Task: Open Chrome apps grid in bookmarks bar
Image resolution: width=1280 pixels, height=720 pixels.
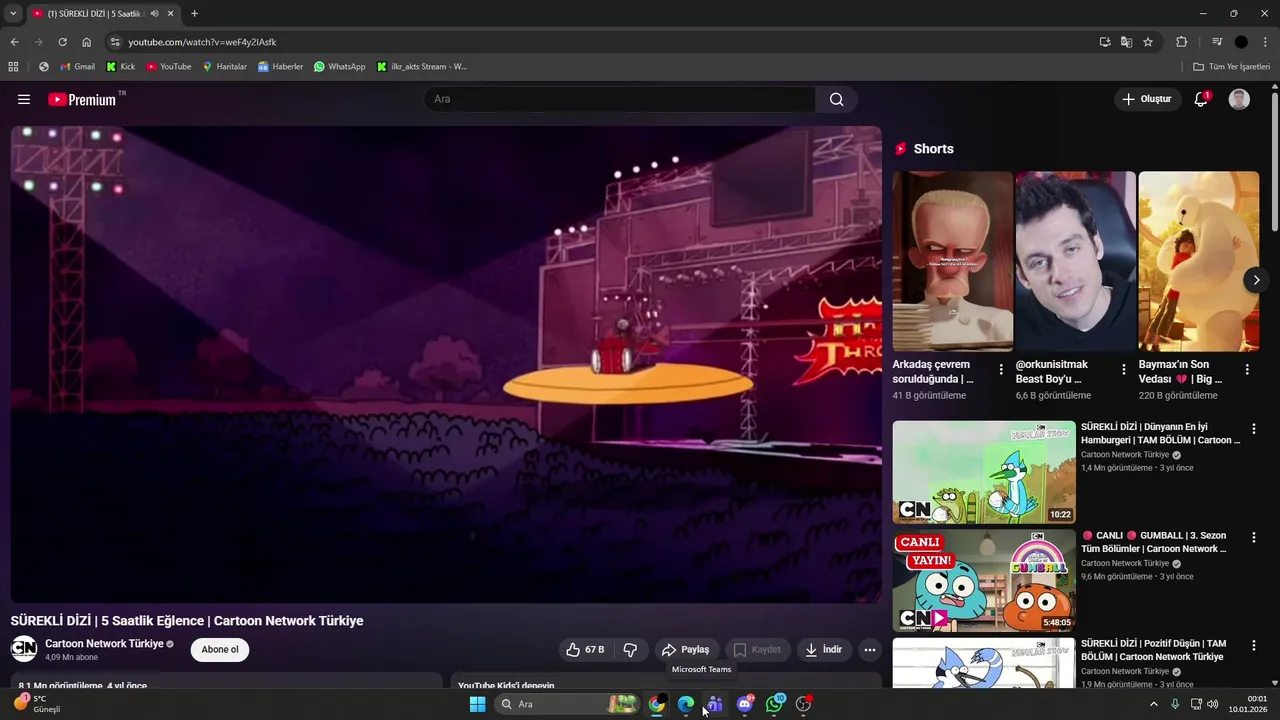Action: point(13,67)
